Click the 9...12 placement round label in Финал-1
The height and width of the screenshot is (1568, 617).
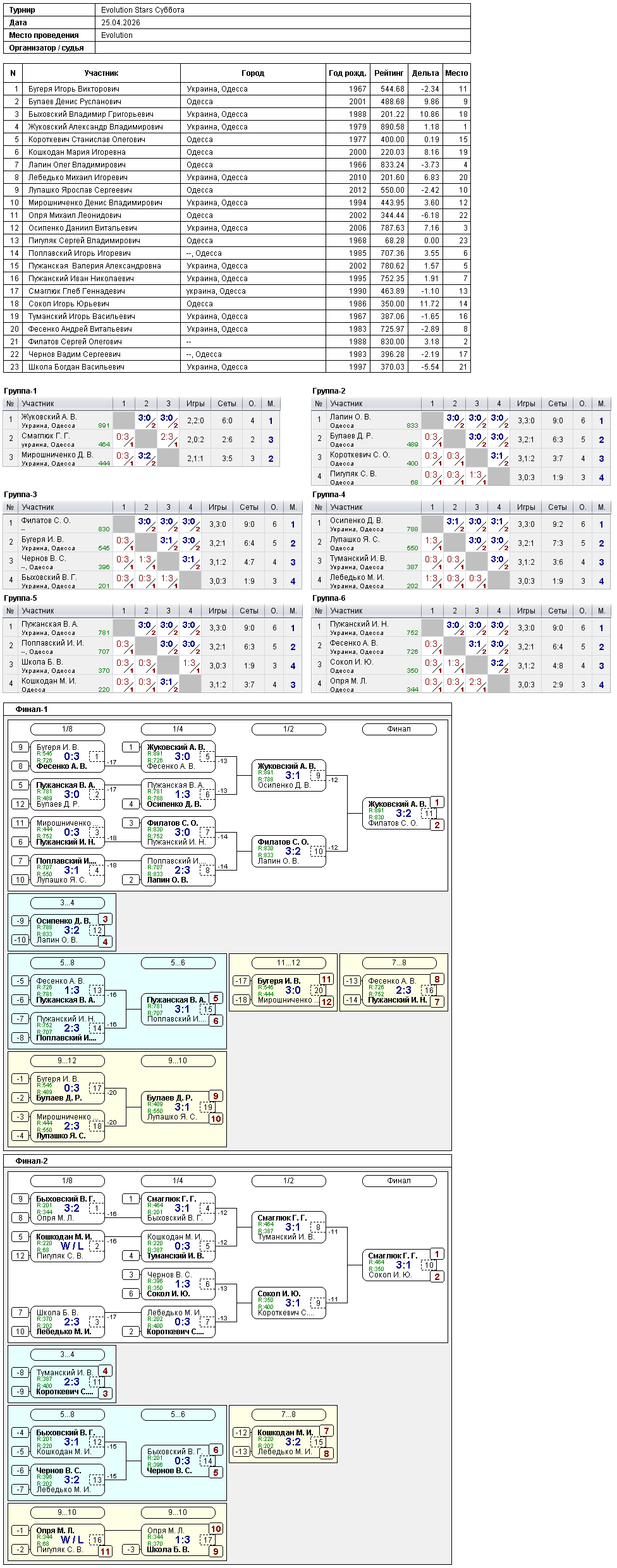68,1061
